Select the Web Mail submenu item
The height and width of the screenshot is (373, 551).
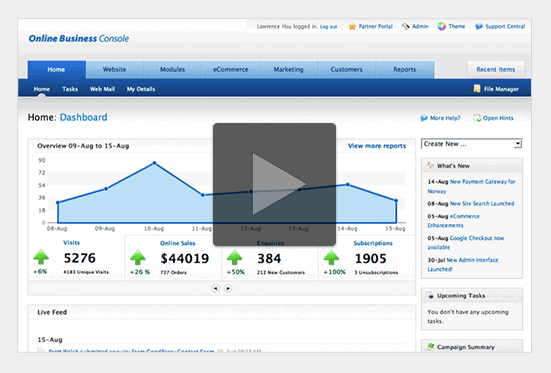[102, 89]
